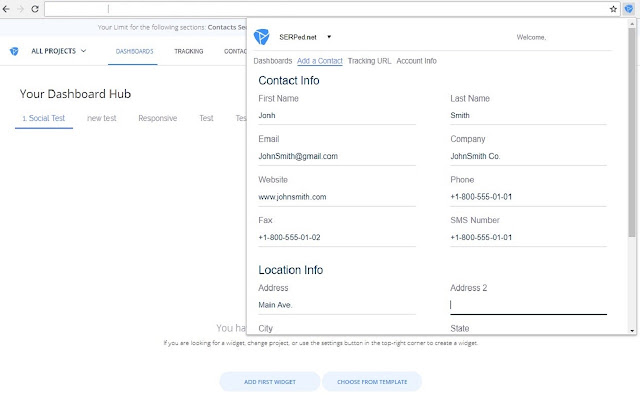The width and height of the screenshot is (640, 400).
Task: Open the Responsive dashboard tab
Action: (158, 118)
